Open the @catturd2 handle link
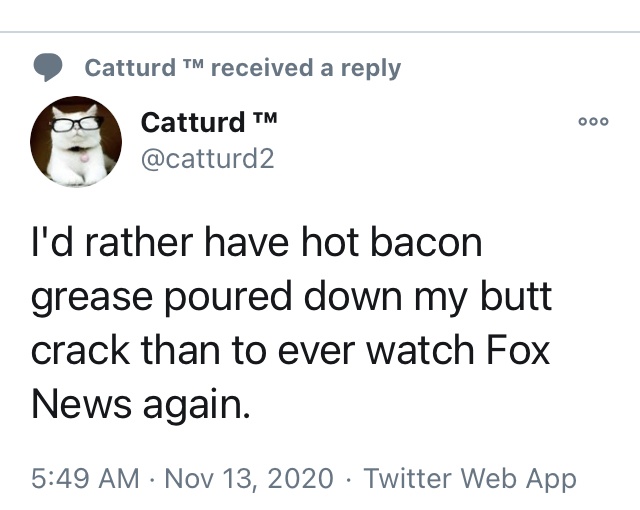This screenshot has width=640, height=510. click(207, 158)
